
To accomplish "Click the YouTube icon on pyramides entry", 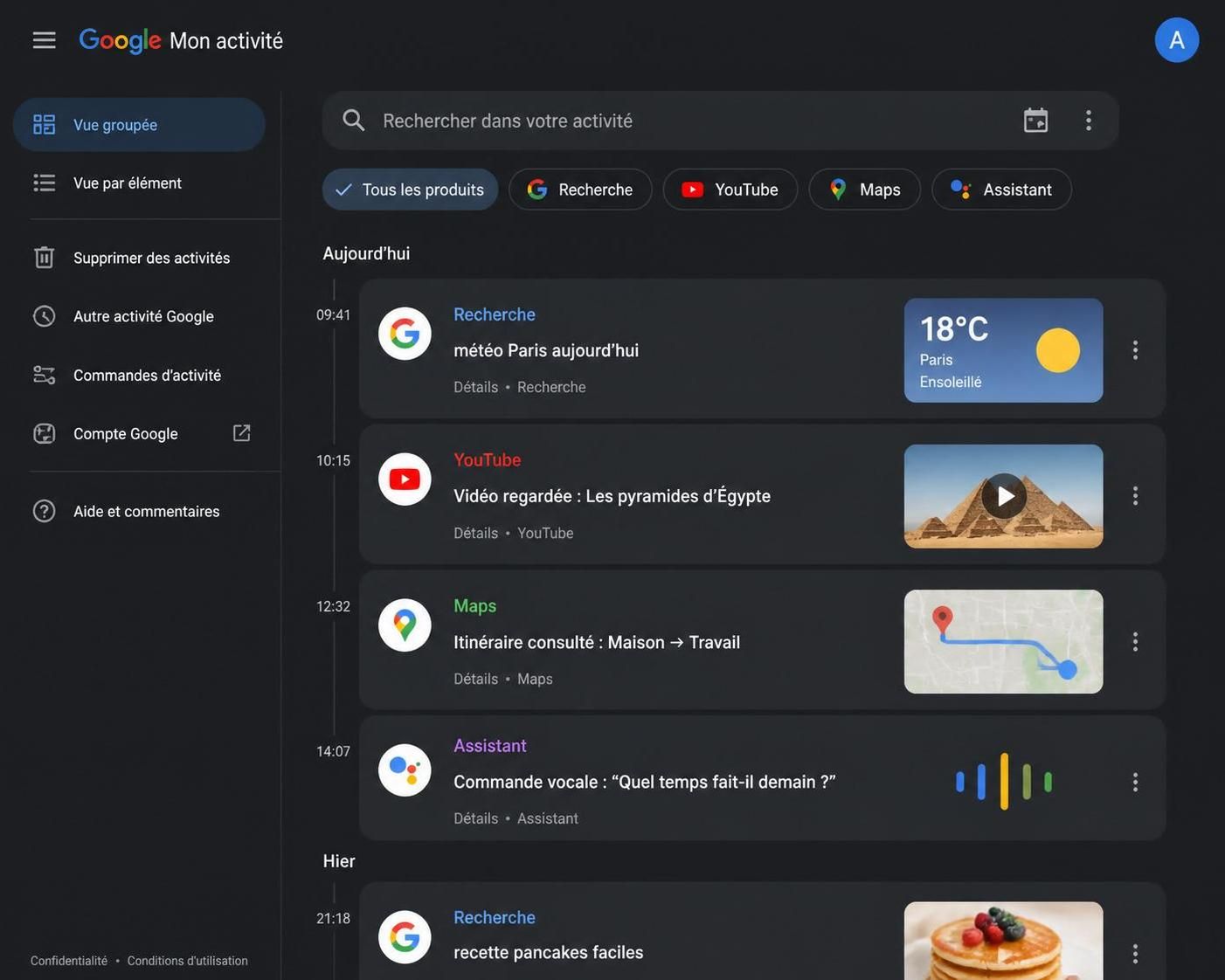I will [x=405, y=479].
